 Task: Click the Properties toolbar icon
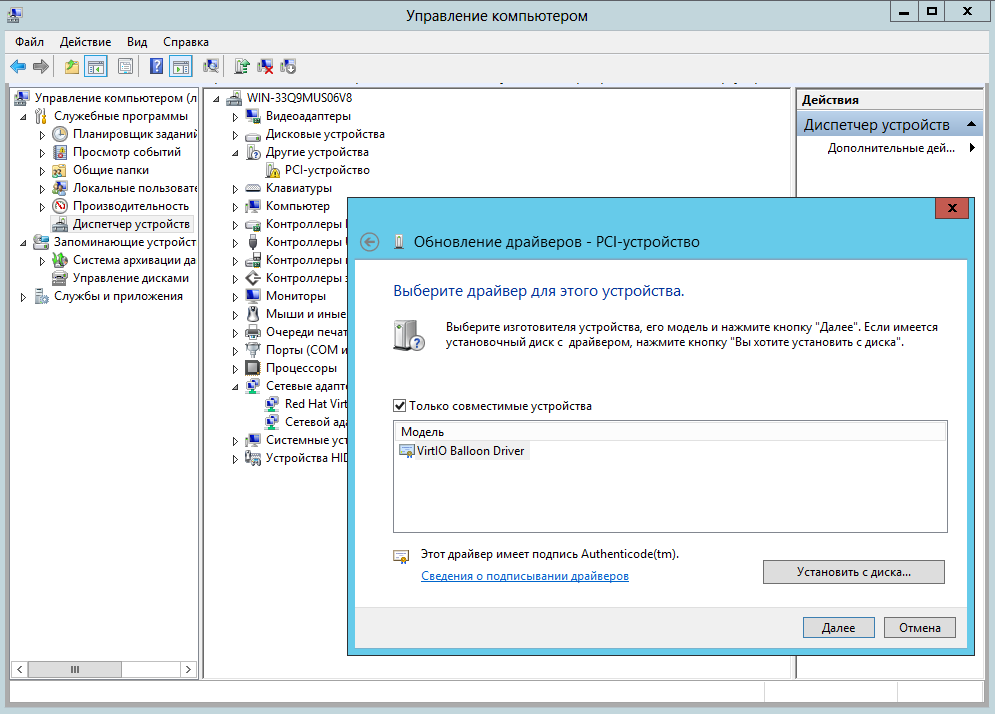point(125,67)
